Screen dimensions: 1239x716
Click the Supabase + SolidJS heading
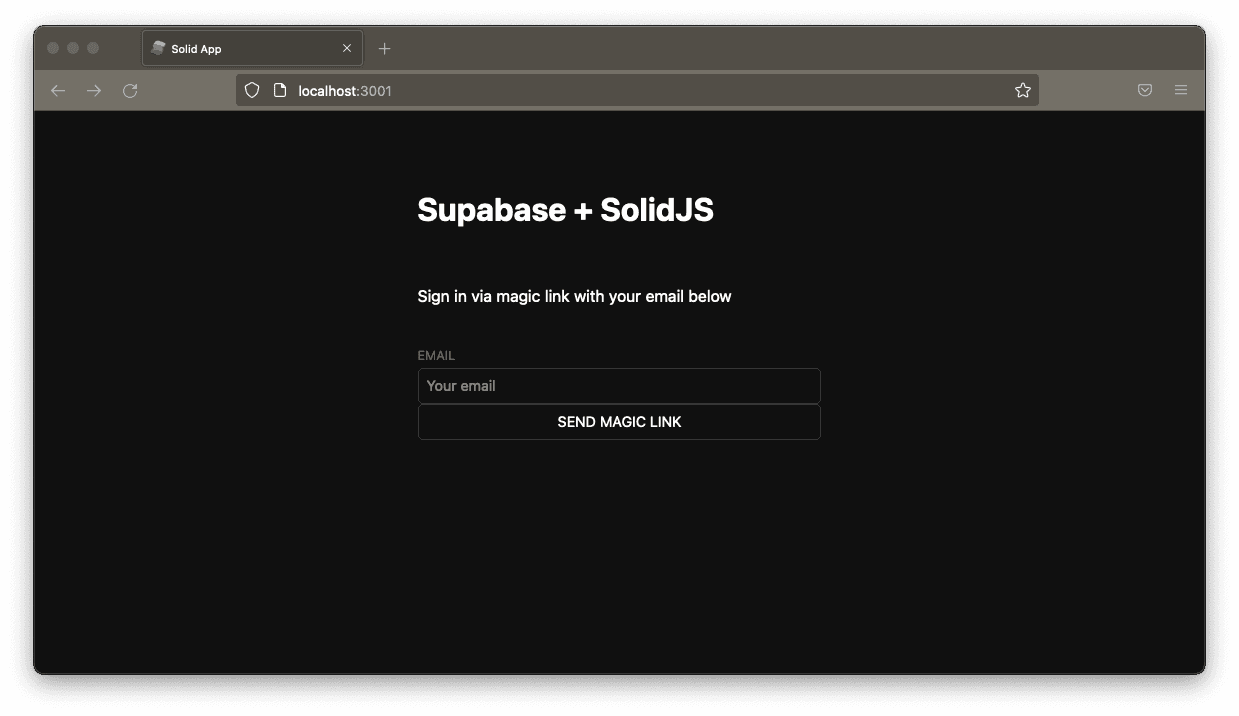point(566,210)
